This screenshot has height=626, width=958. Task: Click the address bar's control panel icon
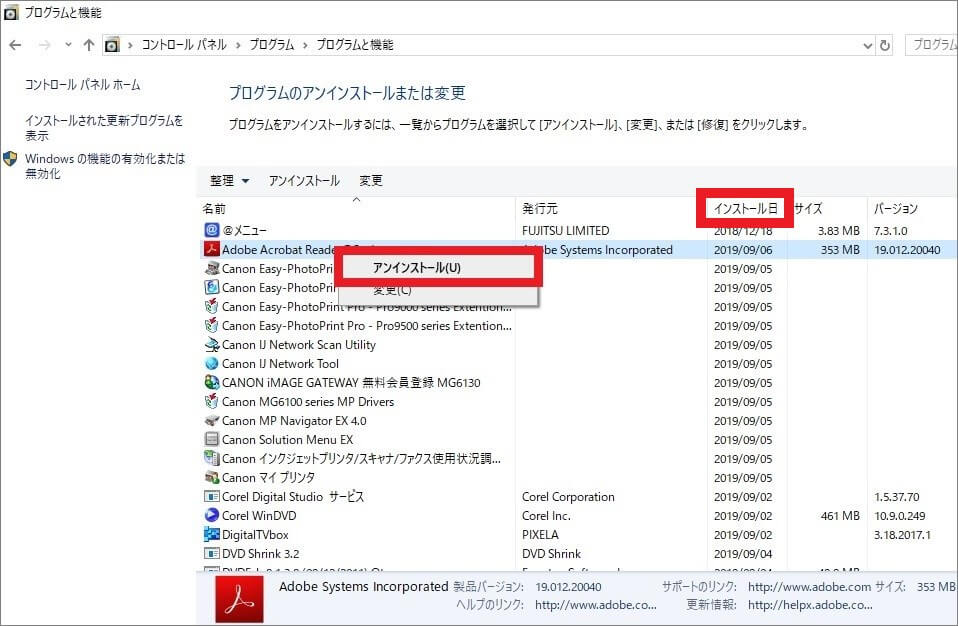pos(112,45)
